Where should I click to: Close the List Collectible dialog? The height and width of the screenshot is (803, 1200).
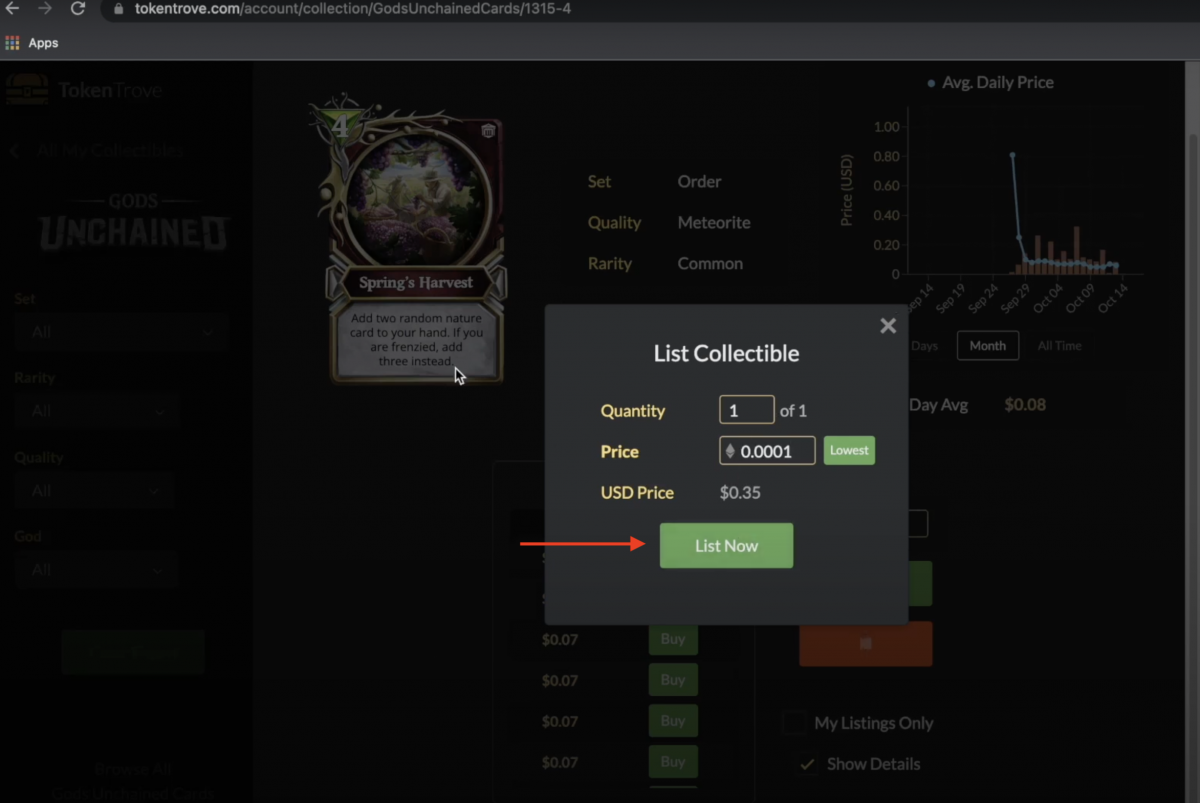coord(887,326)
